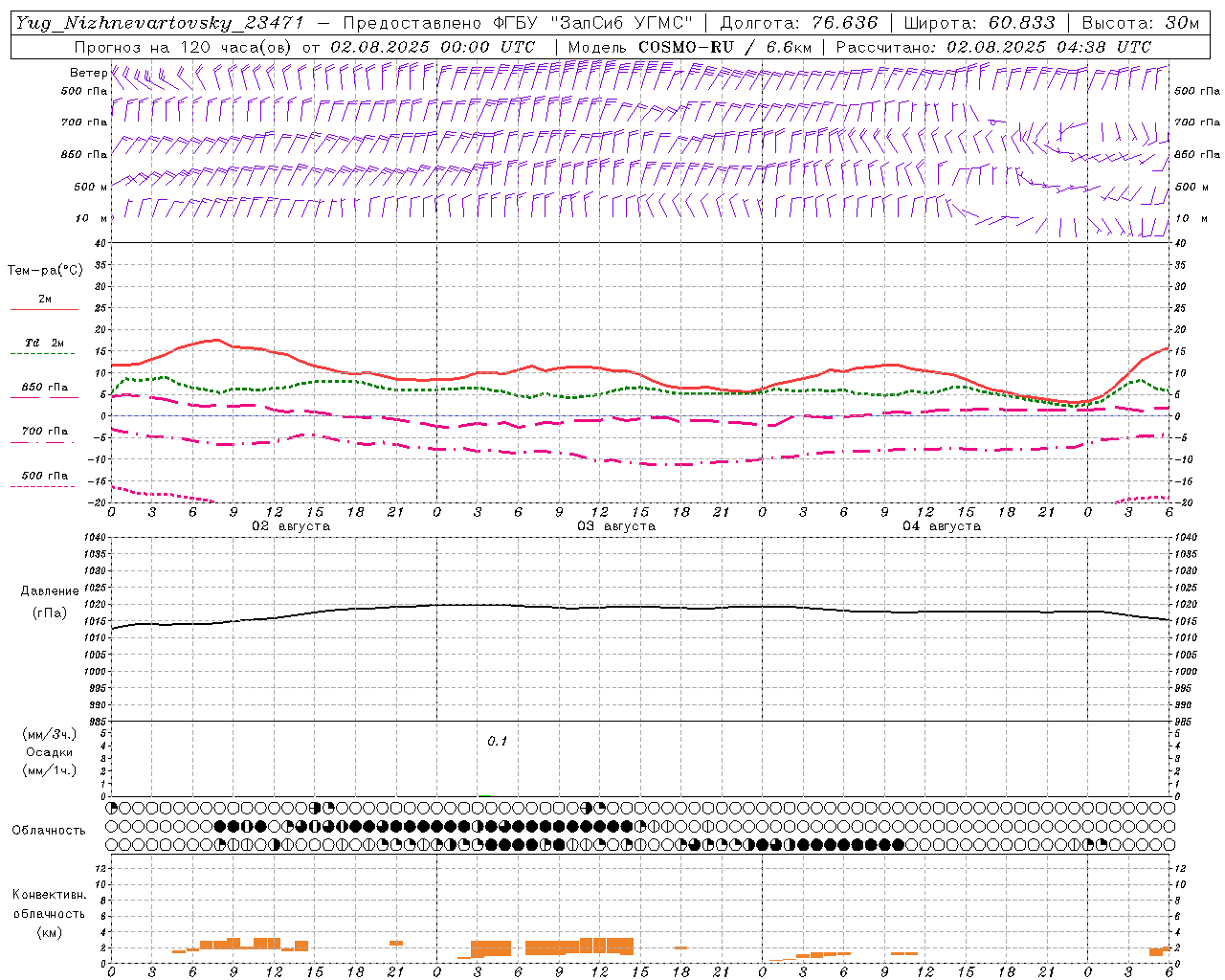
Task: Select the Облачность row label
Action: pyautogui.click(x=49, y=830)
